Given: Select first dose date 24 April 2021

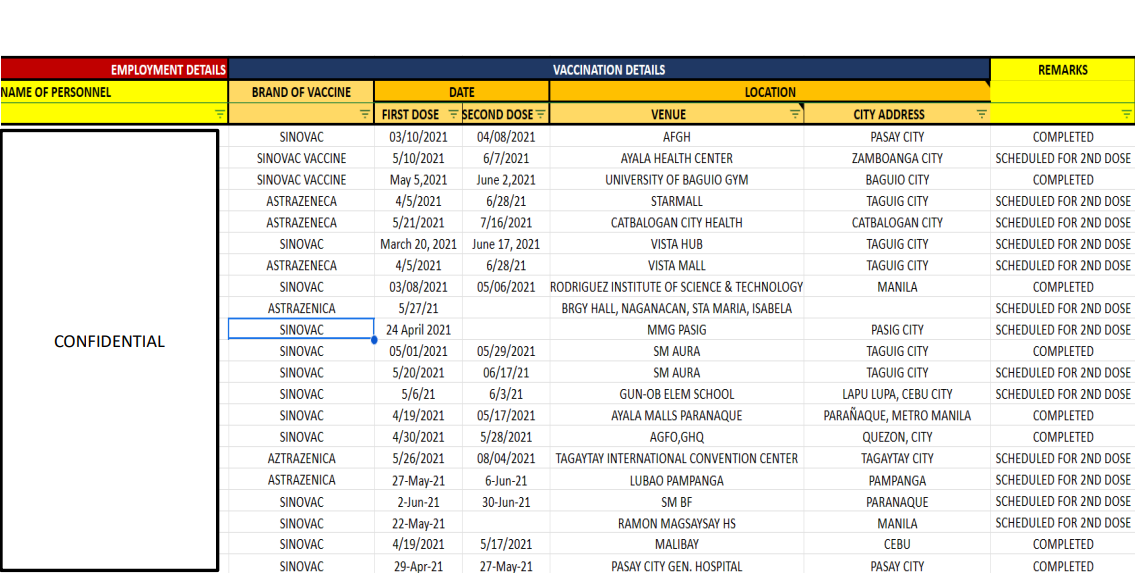Looking at the screenshot, I should tap(418, 330).
